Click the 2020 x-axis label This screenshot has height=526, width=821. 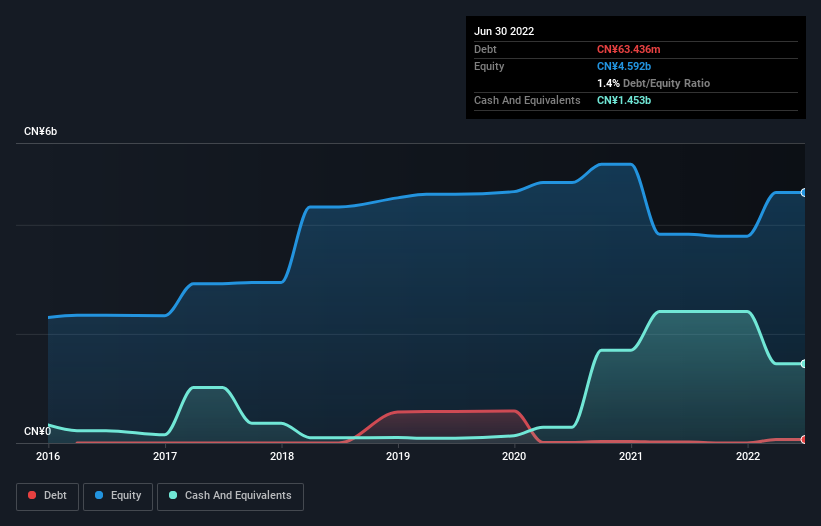pos(514,456)
